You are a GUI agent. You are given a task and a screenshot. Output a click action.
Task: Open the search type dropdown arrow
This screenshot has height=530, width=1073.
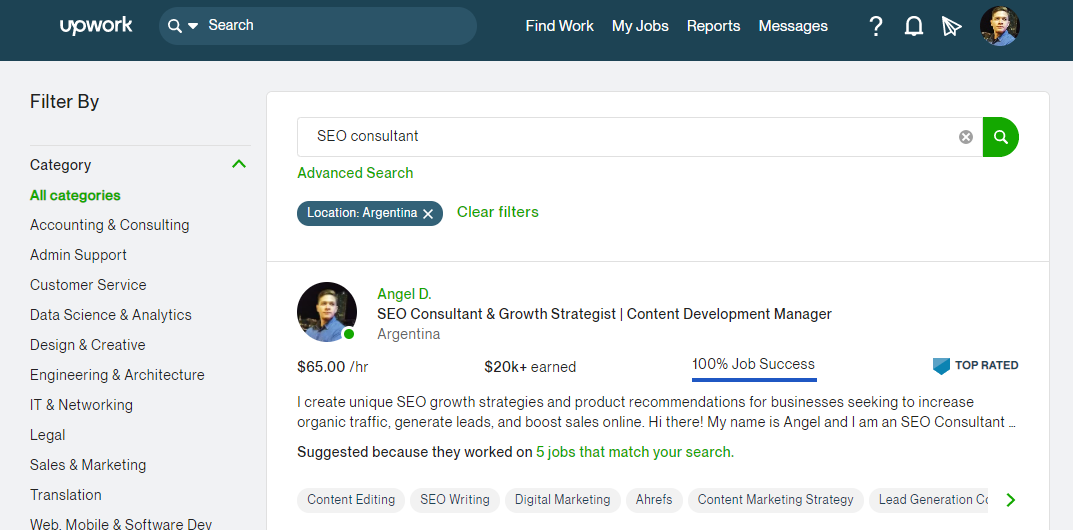(193, 26)
